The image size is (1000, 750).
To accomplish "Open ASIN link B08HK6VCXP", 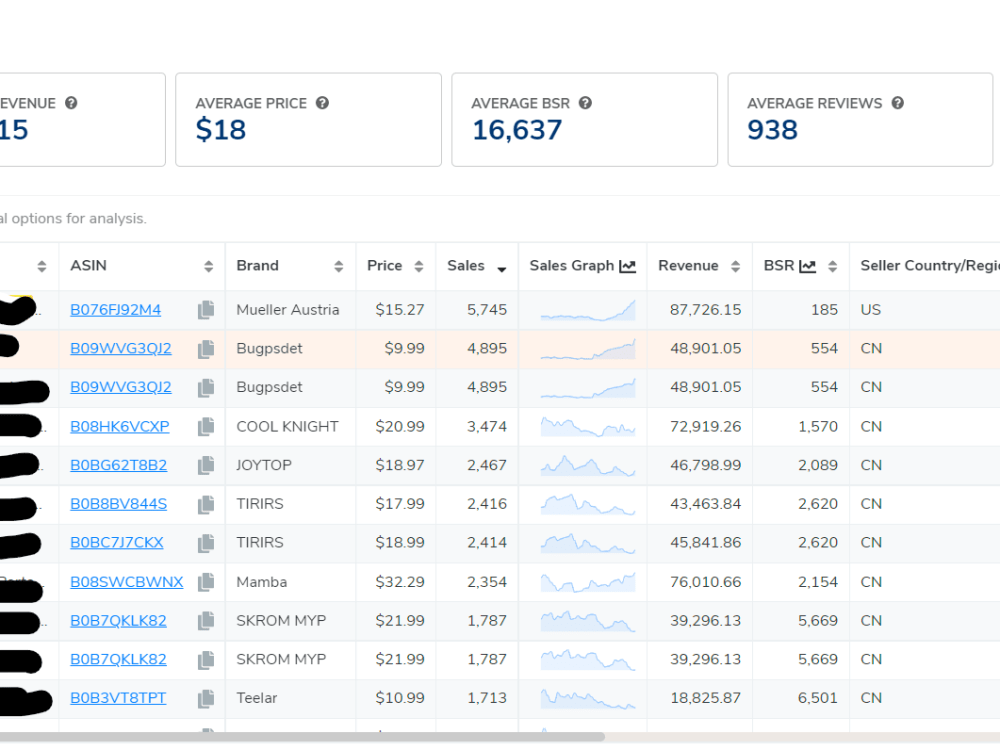I will 120,427.
